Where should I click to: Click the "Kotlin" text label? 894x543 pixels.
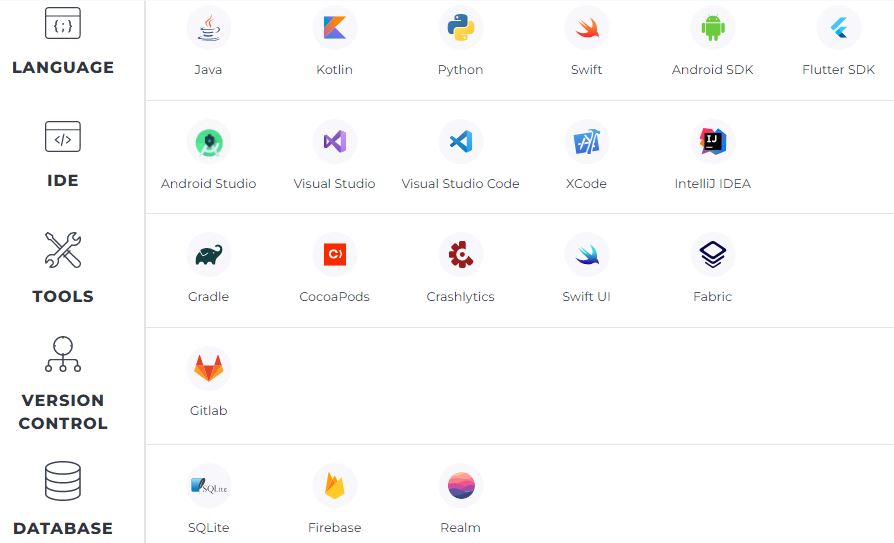click(335, 70)
